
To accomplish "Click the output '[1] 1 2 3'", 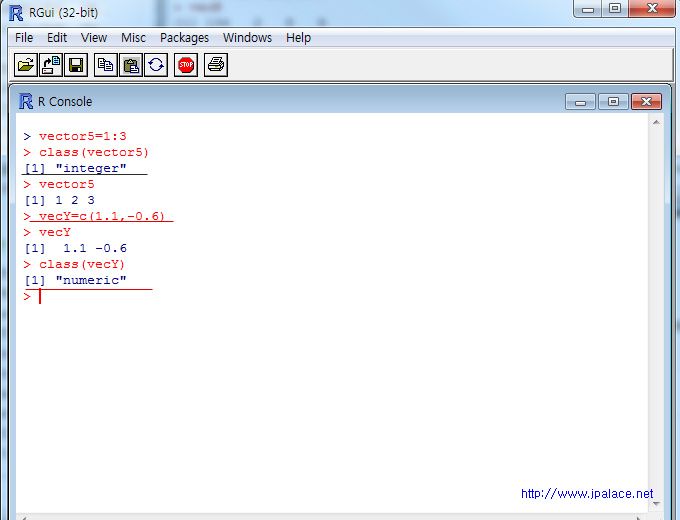I will click(59, 200).
